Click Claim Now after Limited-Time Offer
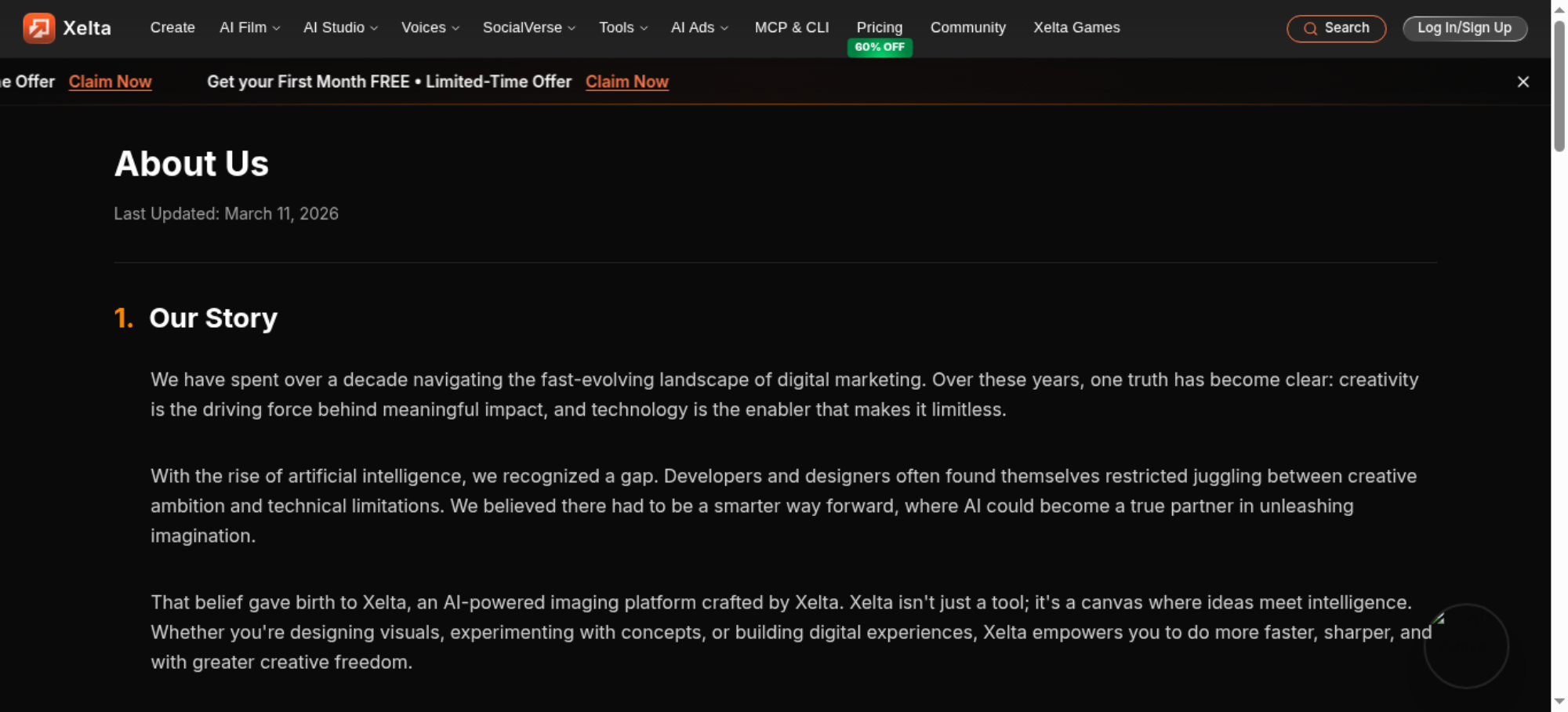 627,82
